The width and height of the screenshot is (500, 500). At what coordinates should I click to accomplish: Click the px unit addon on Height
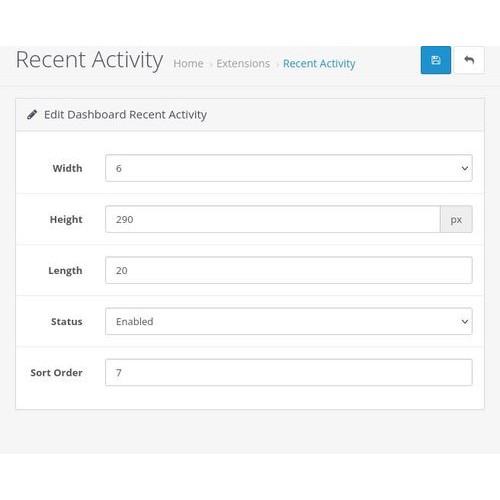tap(456, 219)
